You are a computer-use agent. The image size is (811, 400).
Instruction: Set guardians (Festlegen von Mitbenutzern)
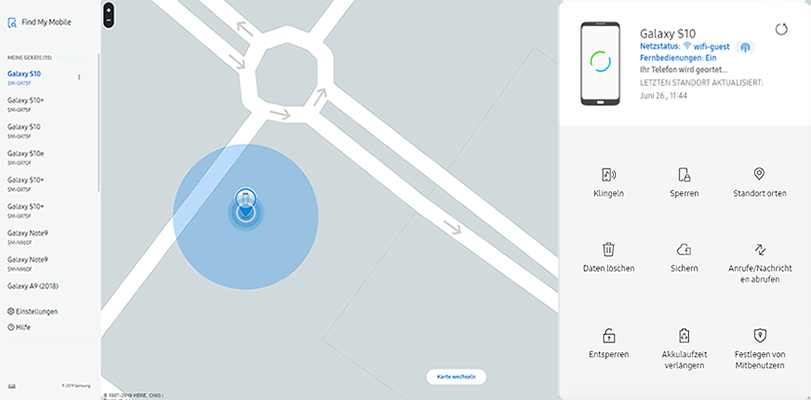pyautogui.click(x=759, y=349)
